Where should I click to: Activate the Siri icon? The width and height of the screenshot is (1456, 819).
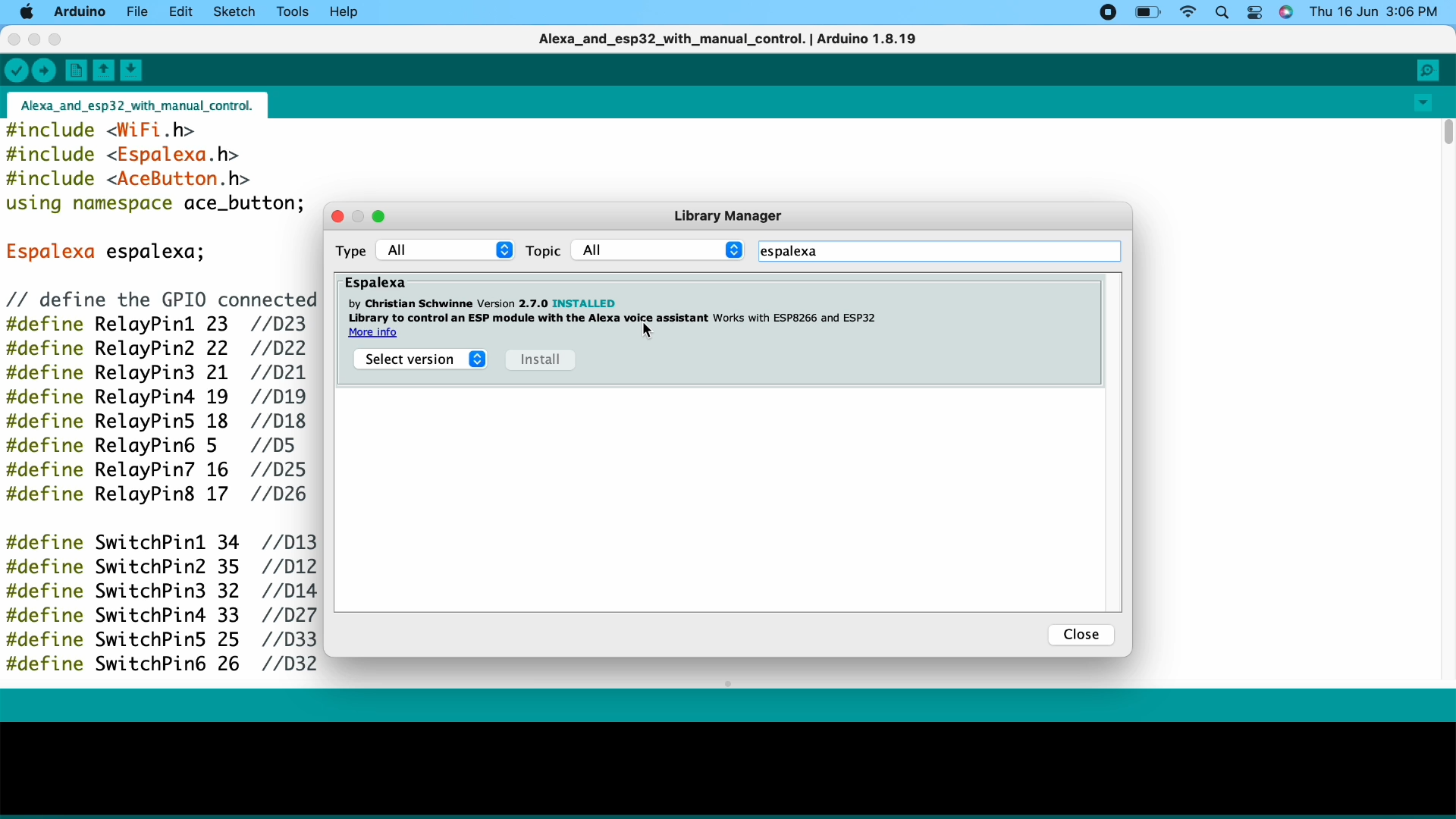tap(1287, 13)
